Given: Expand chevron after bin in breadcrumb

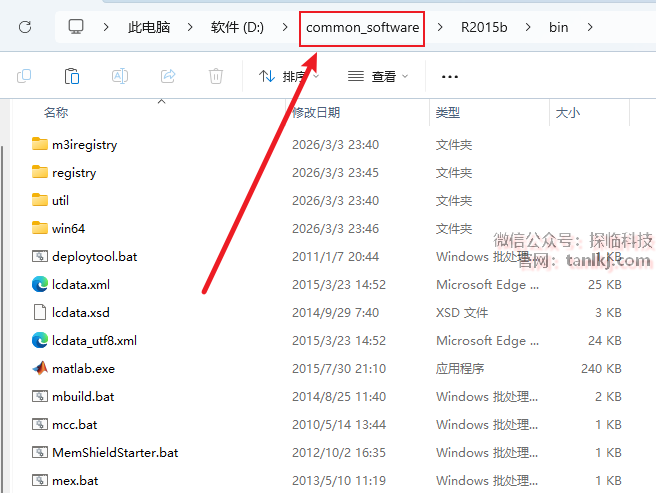Looking at the screenshot, I should coord(590,27).
